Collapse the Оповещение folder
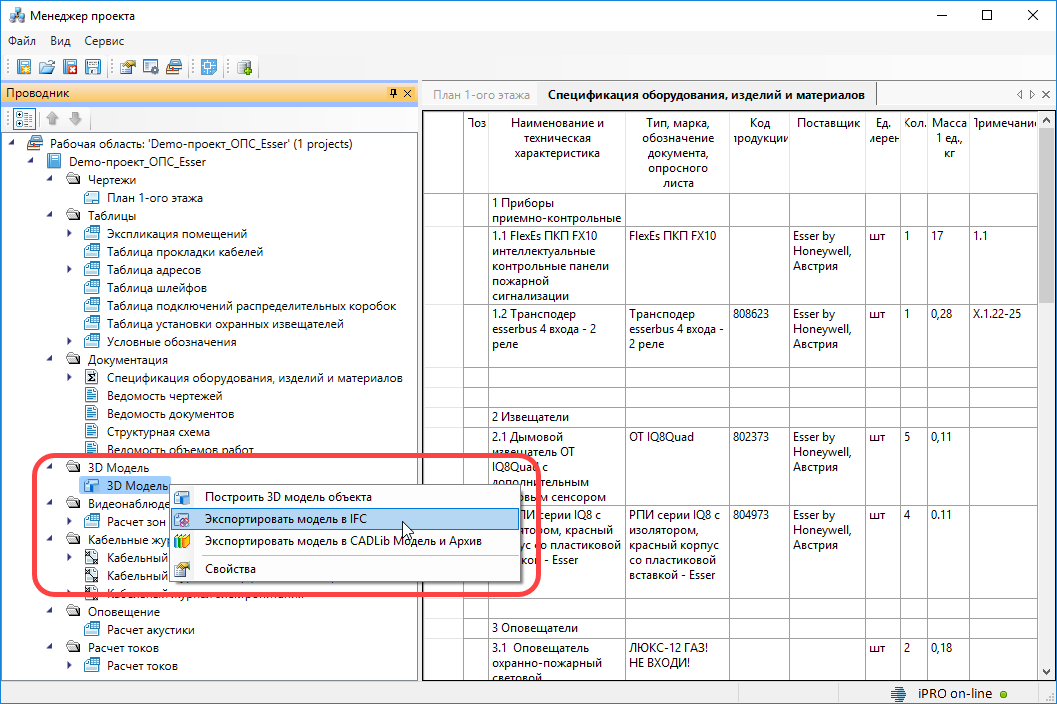This screenshot has height=704, width=1057. point(50,611)
